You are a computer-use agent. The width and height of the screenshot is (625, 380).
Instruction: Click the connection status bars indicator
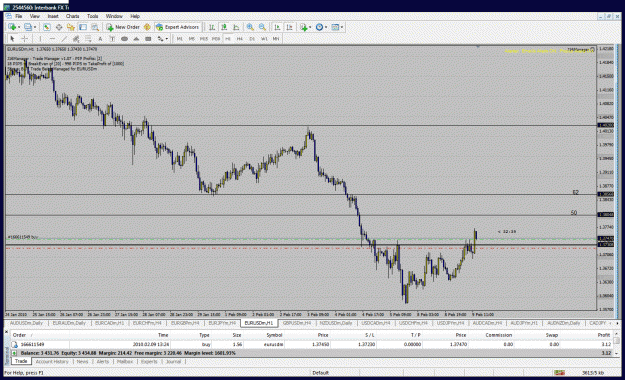(x=559, y=373)
